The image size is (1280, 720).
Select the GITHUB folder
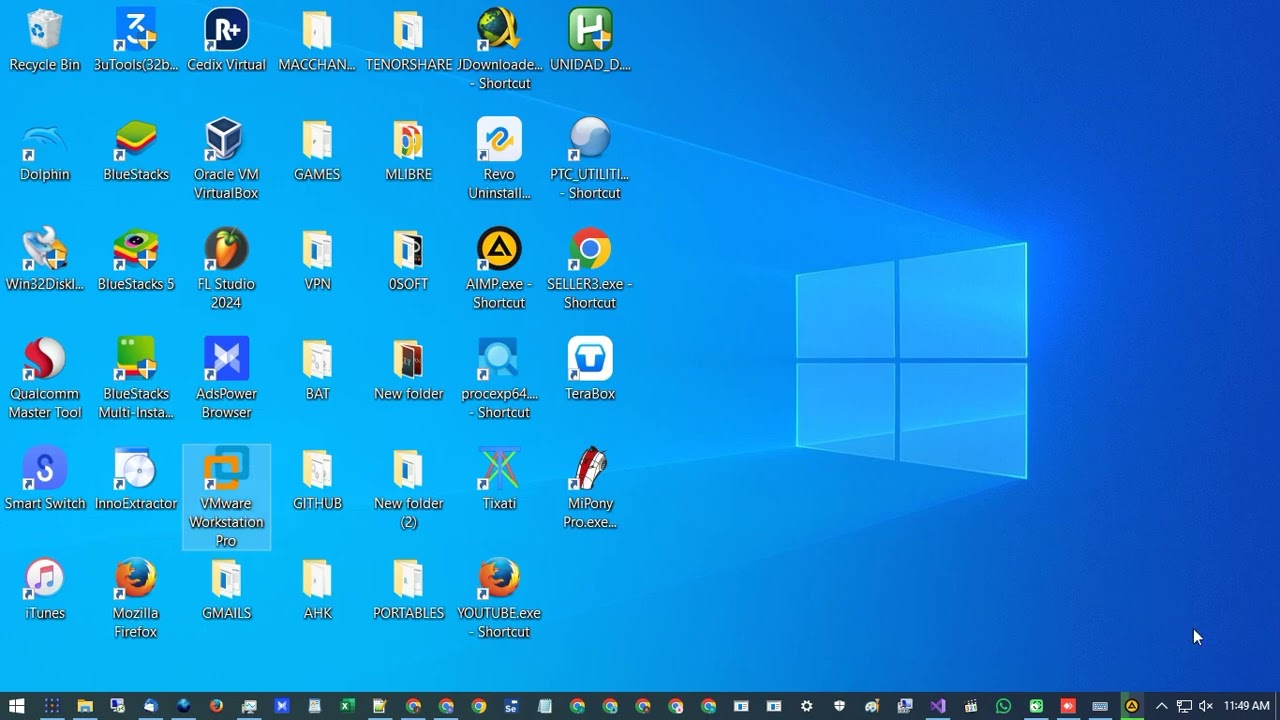317,479
